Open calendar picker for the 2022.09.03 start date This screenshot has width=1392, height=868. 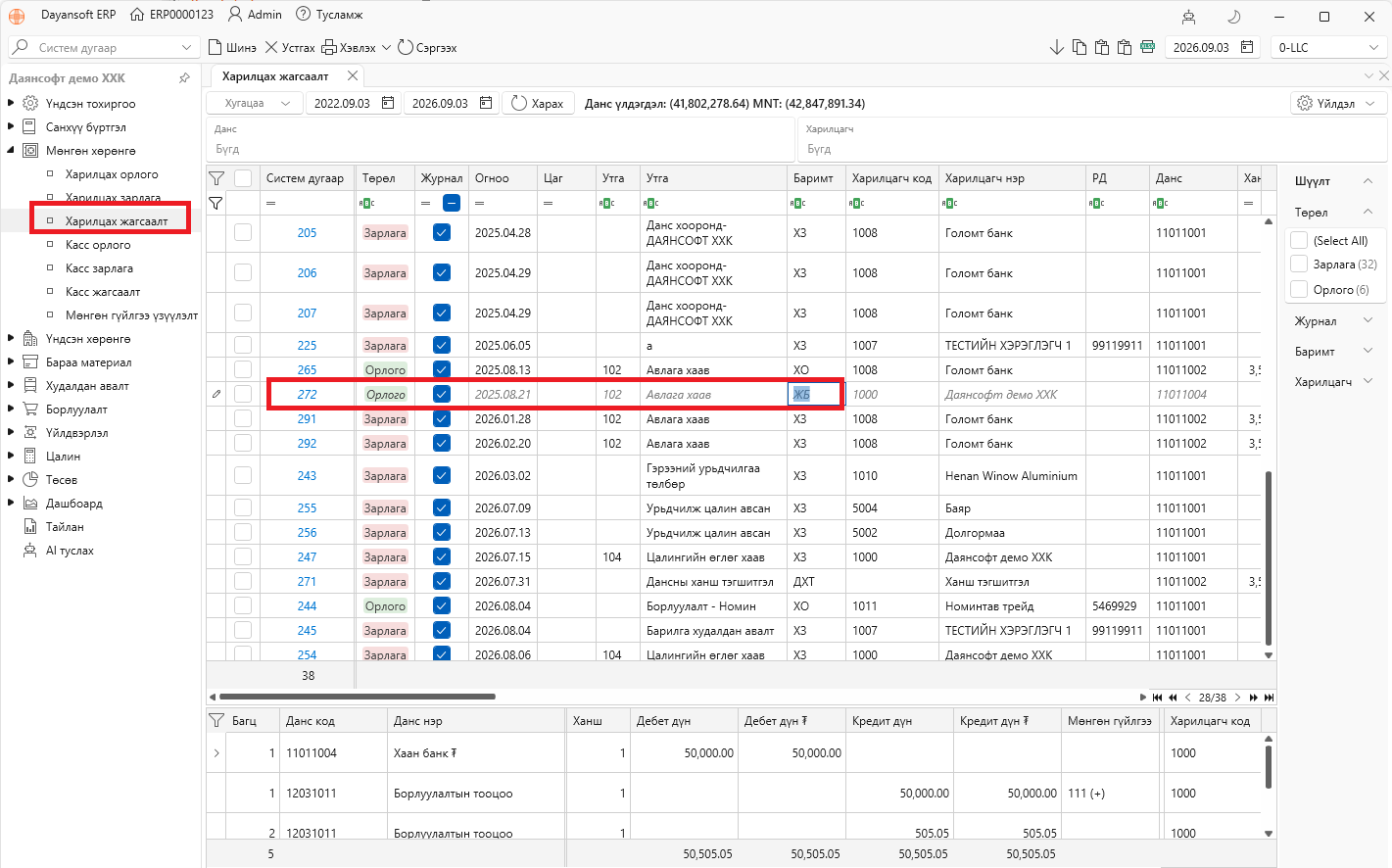388,103
